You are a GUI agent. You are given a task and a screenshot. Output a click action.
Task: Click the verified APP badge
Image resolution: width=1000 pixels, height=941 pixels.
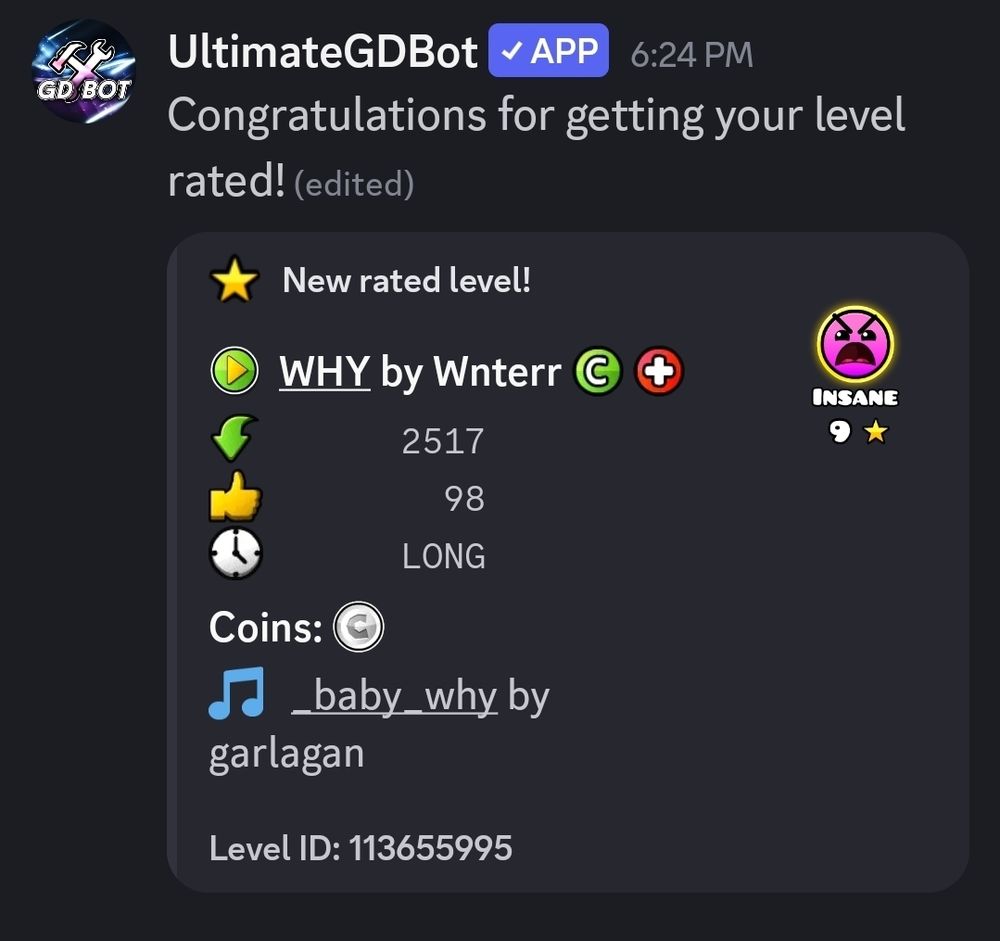(548, 50)
